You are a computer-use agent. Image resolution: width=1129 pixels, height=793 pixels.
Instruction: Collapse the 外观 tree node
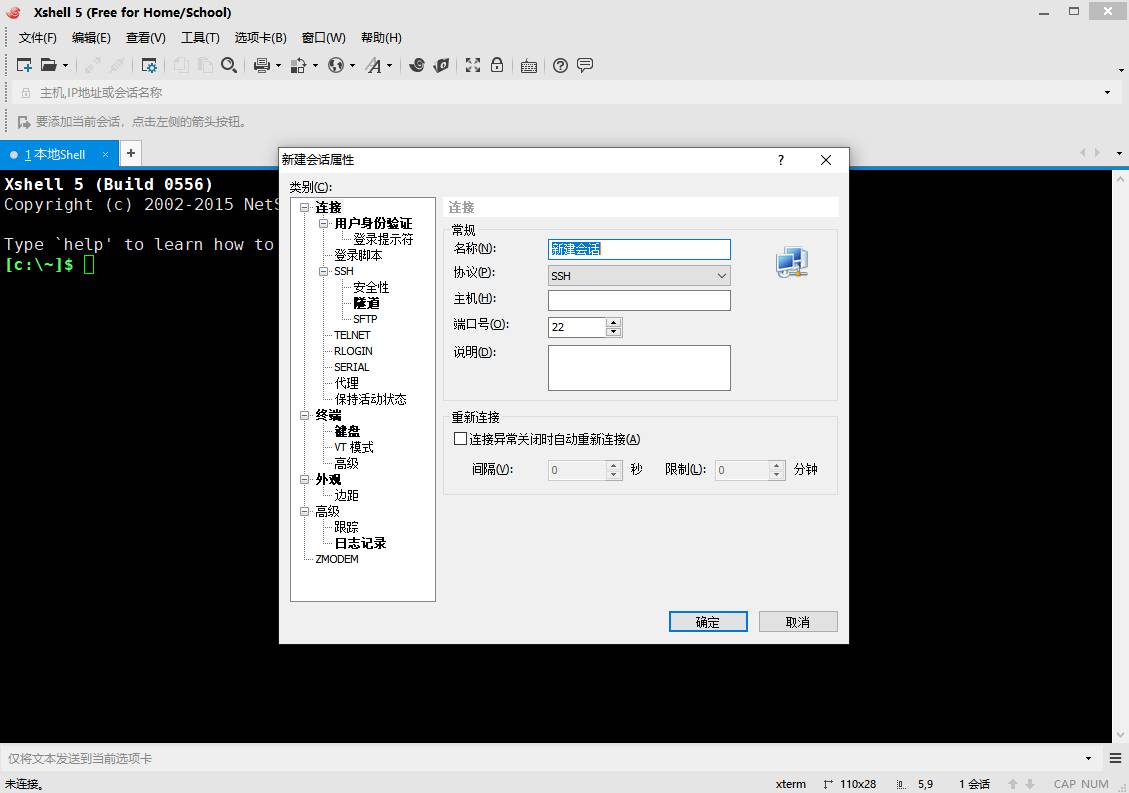(x=305, y=479)
